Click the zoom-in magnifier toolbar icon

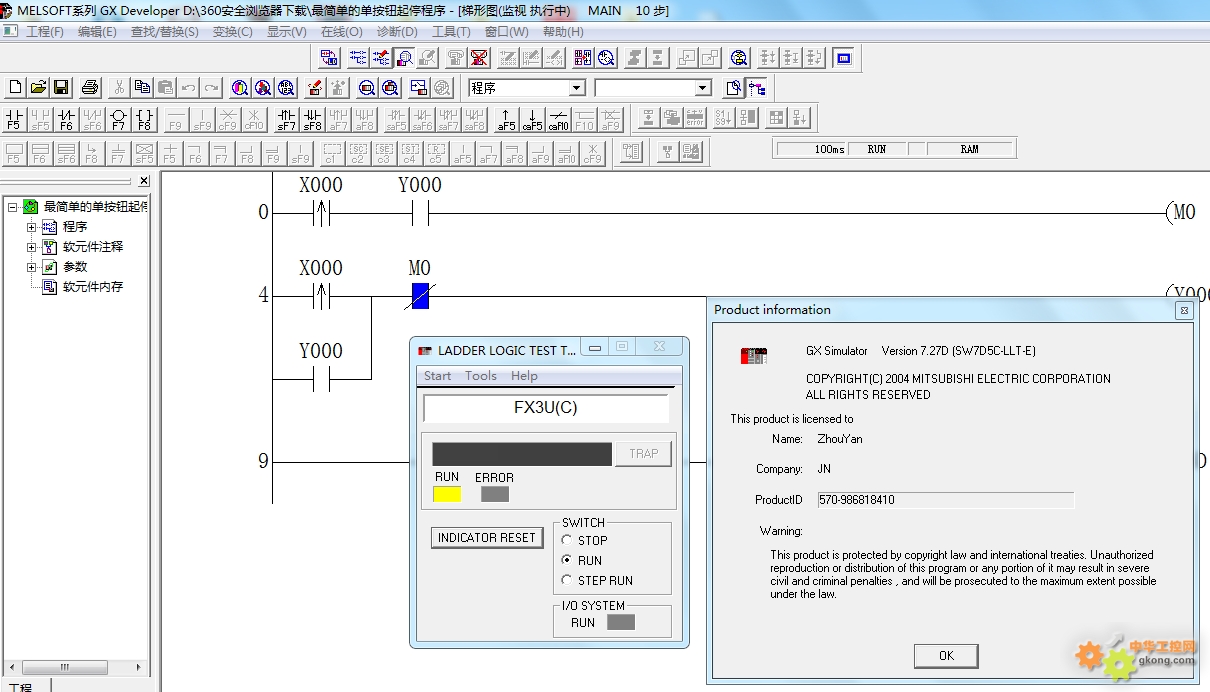391,88
